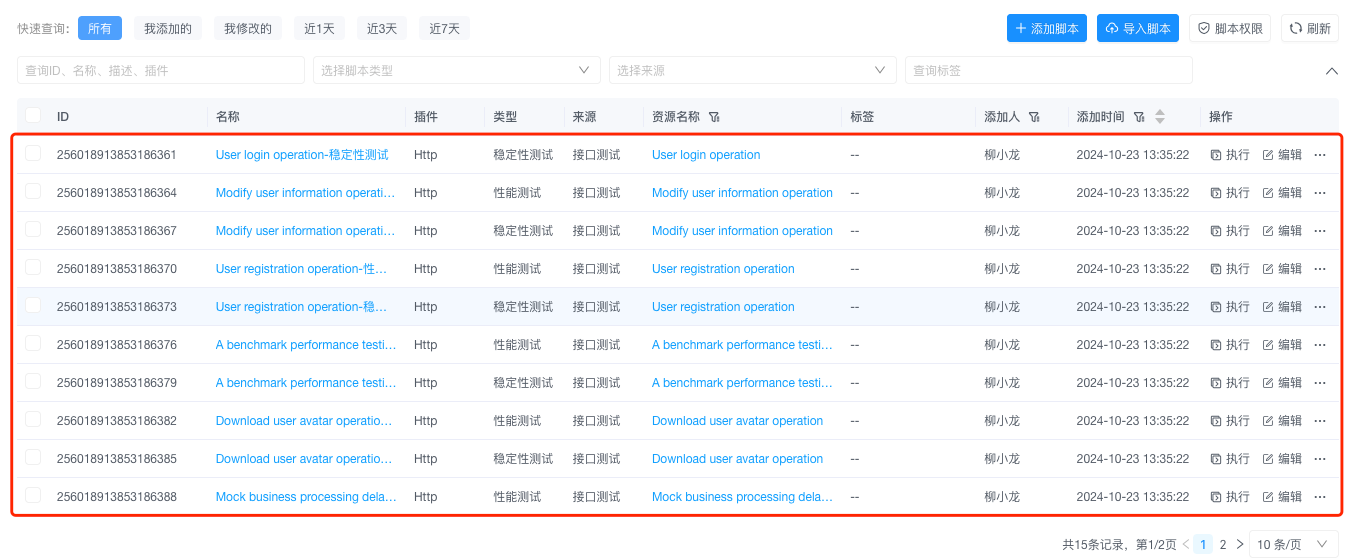Select checkbox for ID 256018913853186370
The image size is (1369, 559).
tap(33, 267)
